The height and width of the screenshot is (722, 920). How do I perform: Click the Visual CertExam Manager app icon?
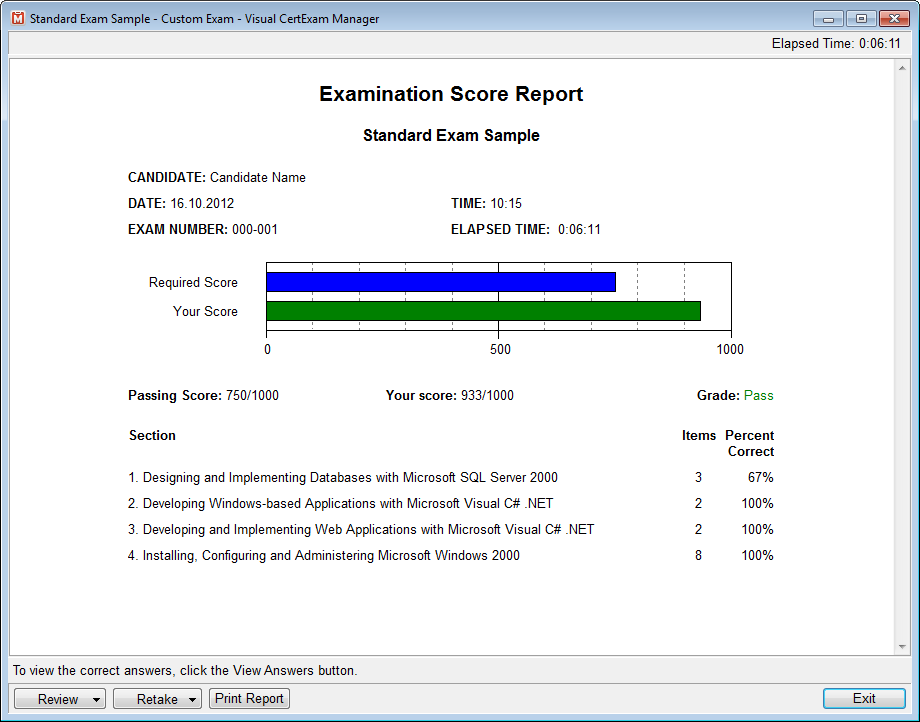coord(18,18)
